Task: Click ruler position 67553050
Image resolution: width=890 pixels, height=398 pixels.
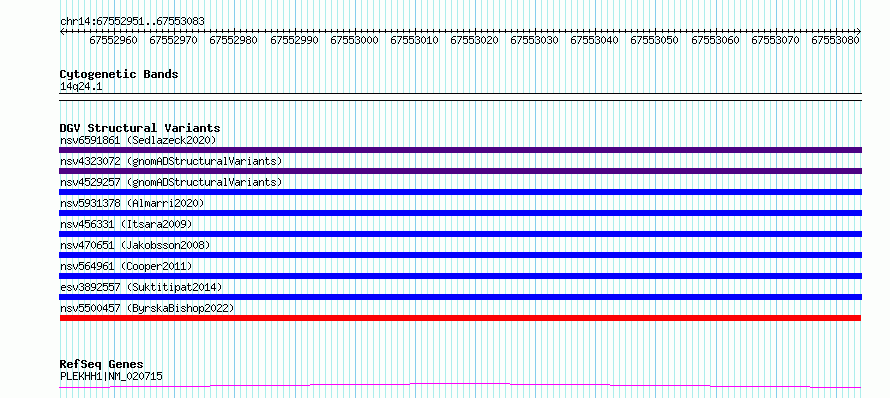Action: coord(654,40)
